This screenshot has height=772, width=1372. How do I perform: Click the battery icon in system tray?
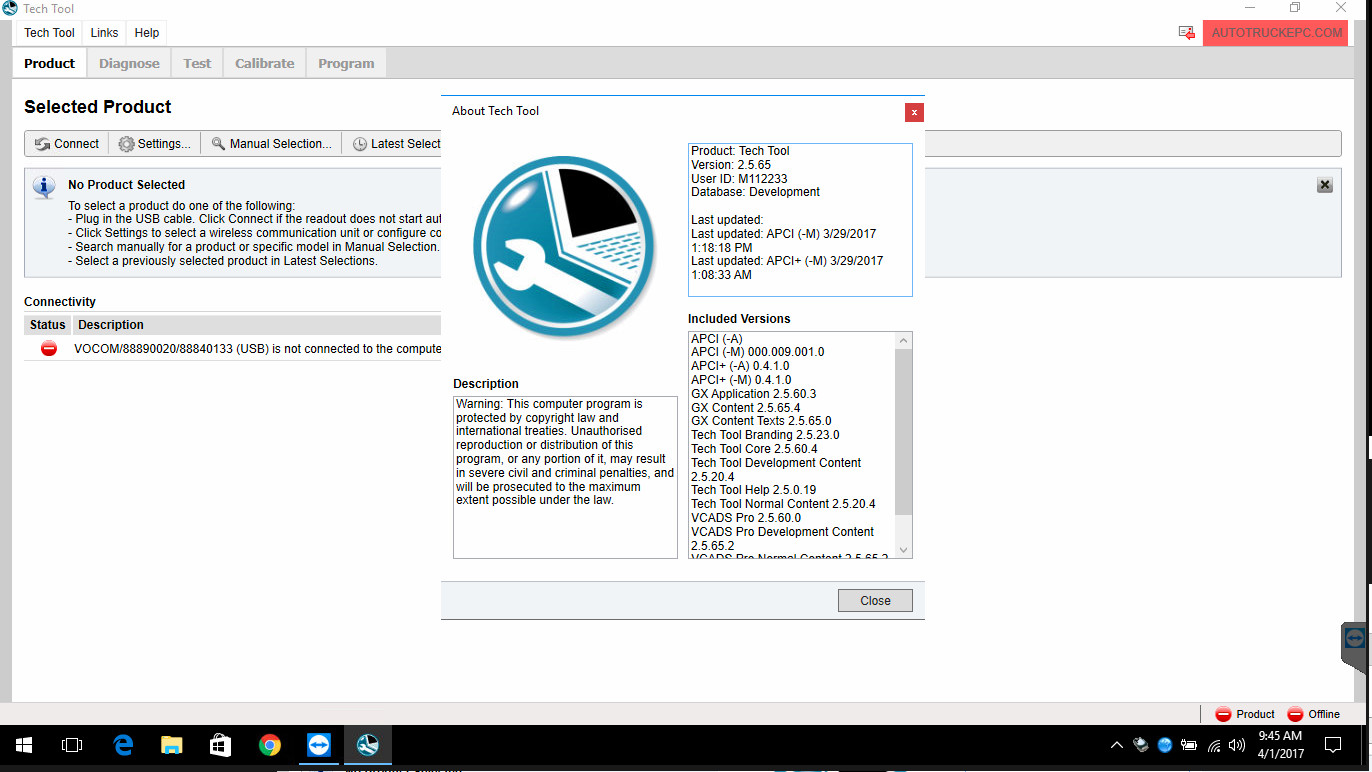[x=1189, y=745]
